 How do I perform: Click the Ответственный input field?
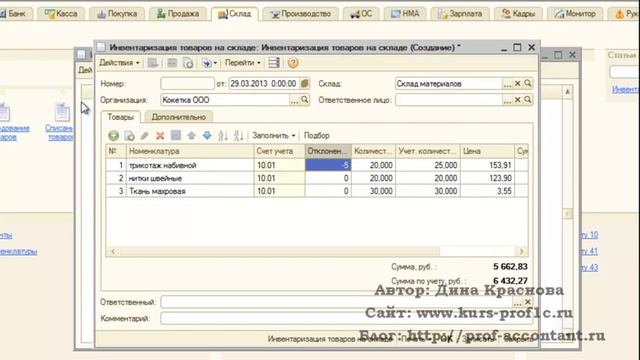coord(336,302)
